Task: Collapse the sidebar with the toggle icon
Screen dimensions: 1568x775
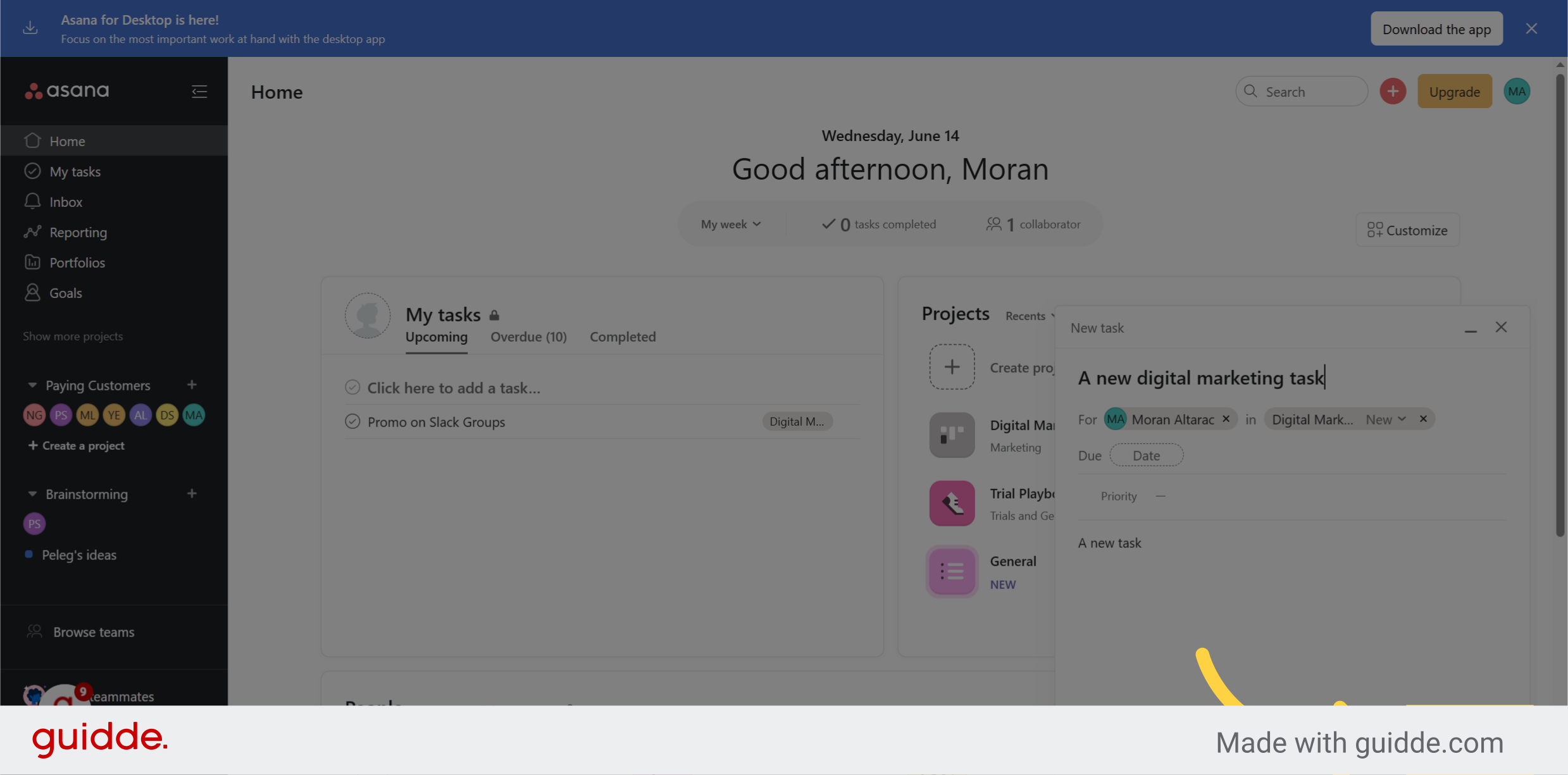Action: click(x=199, y=91)
